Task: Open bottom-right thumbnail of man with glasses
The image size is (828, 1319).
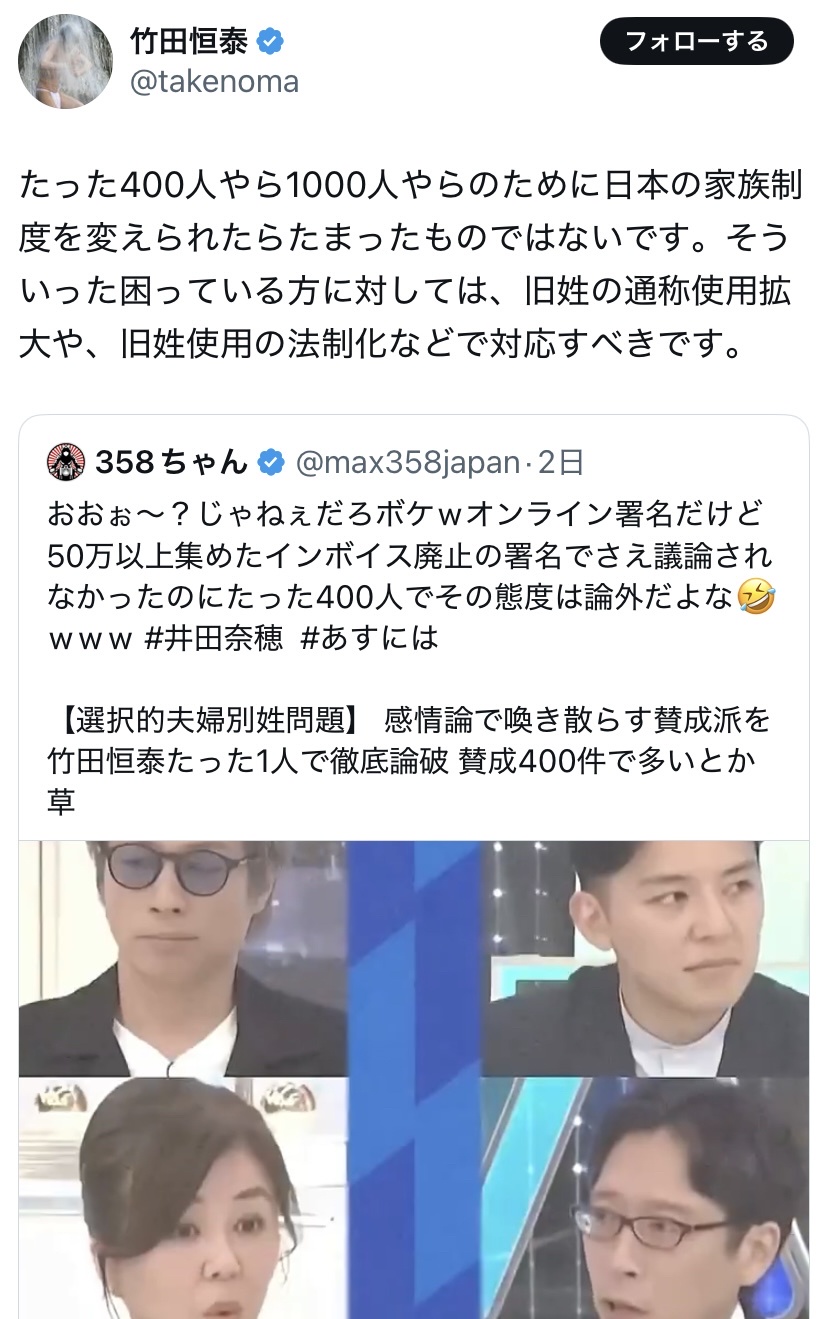Action: coord(645,1198)
